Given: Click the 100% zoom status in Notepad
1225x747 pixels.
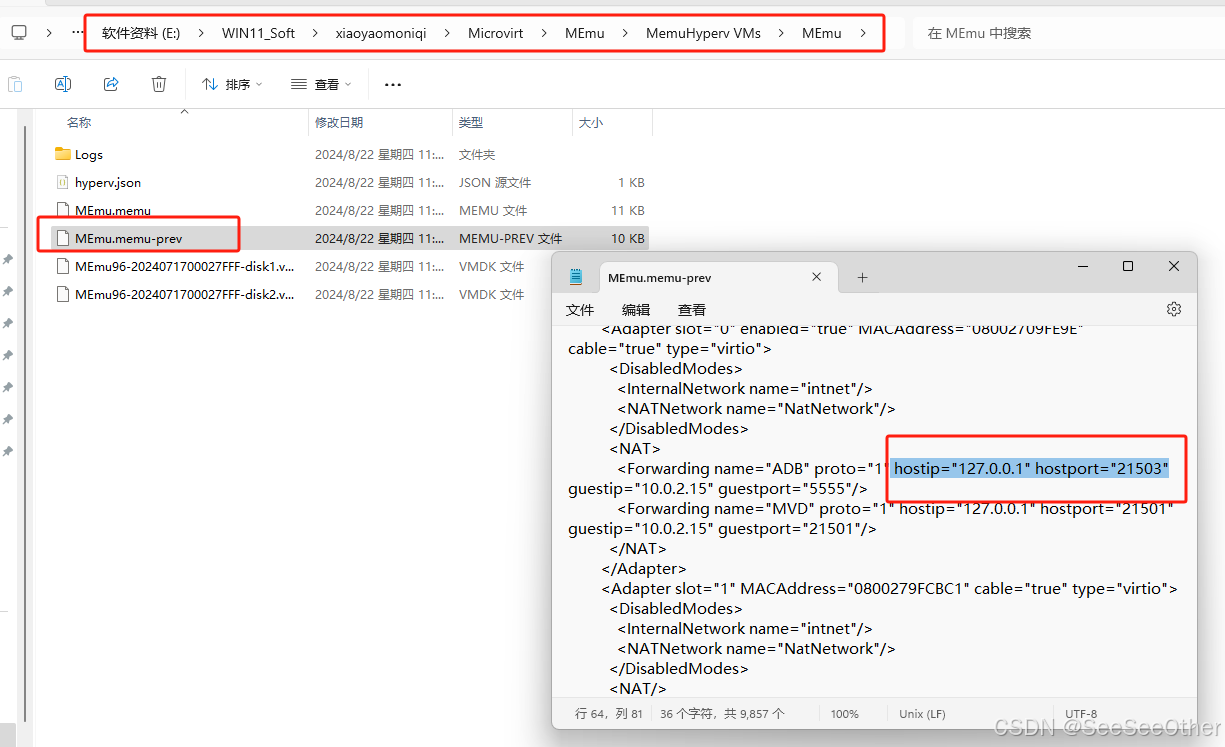Looking at the screenshot, I should pos(845,714).
